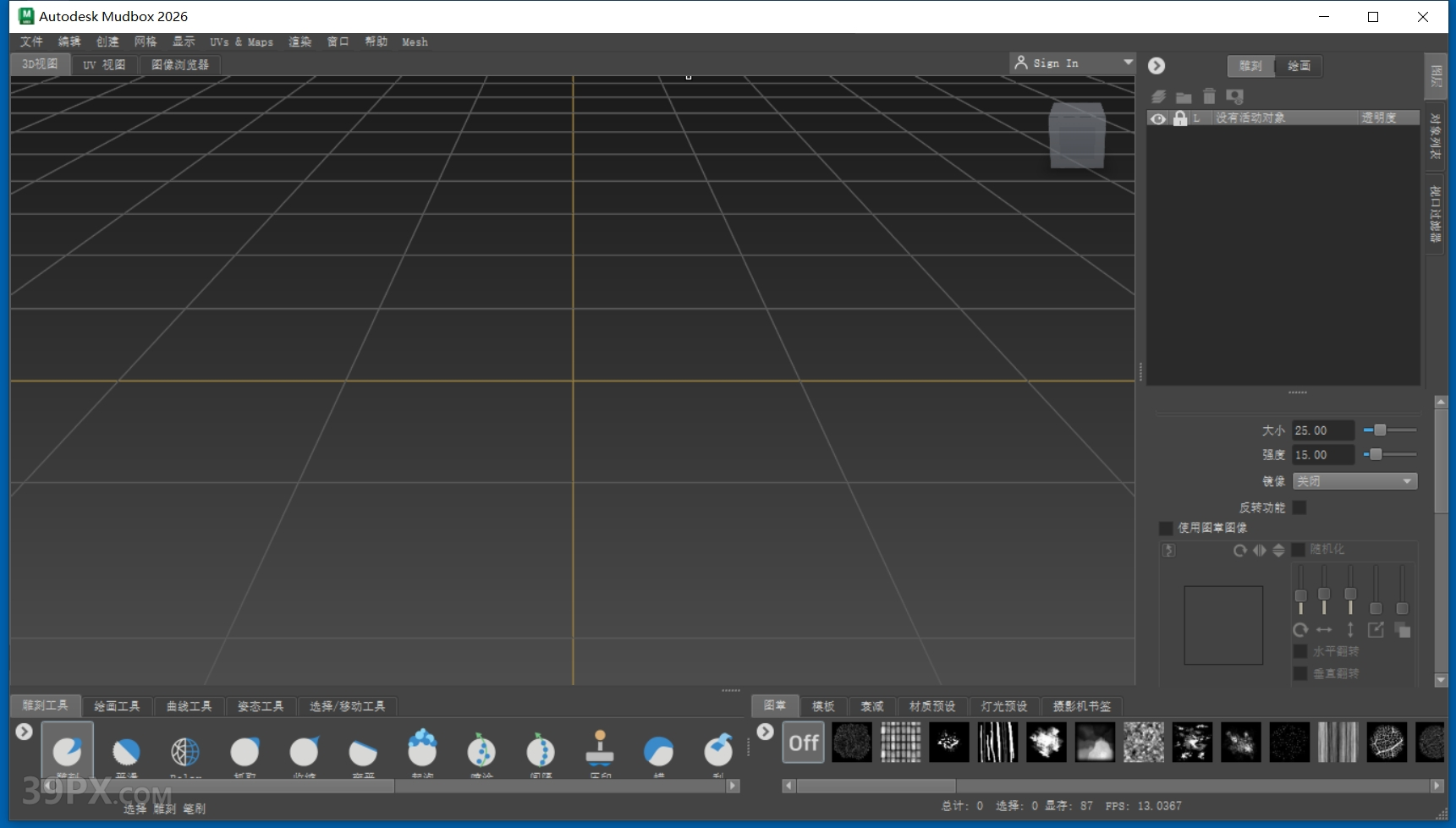Choose the 变平 flatten tool
The height and width of the screenshot is (828, 1456).
363,751
